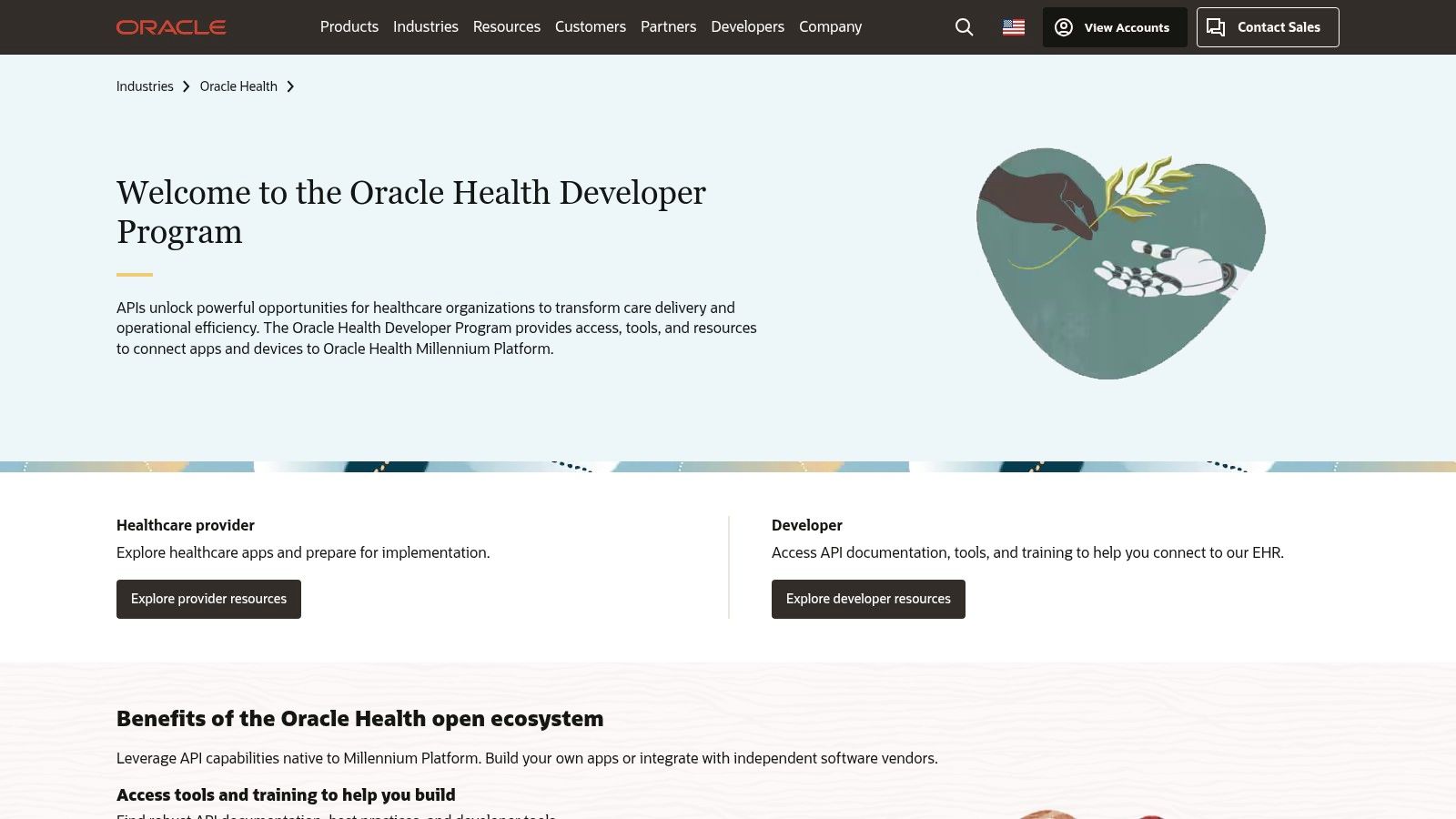Click the Healthcare provider heading
The height and width of the screenshot is (819, 1456).
pos(186,525)
